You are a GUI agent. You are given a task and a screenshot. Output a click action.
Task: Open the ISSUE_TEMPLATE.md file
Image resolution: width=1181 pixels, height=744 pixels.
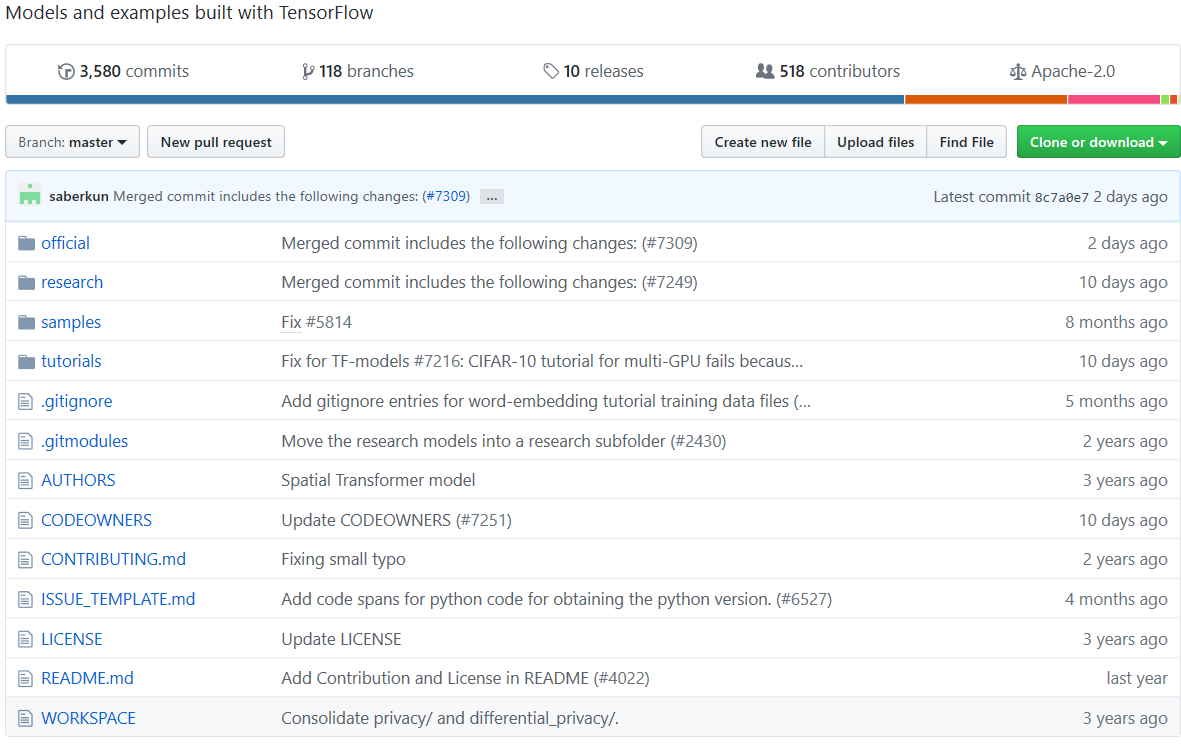click(118, 599)
